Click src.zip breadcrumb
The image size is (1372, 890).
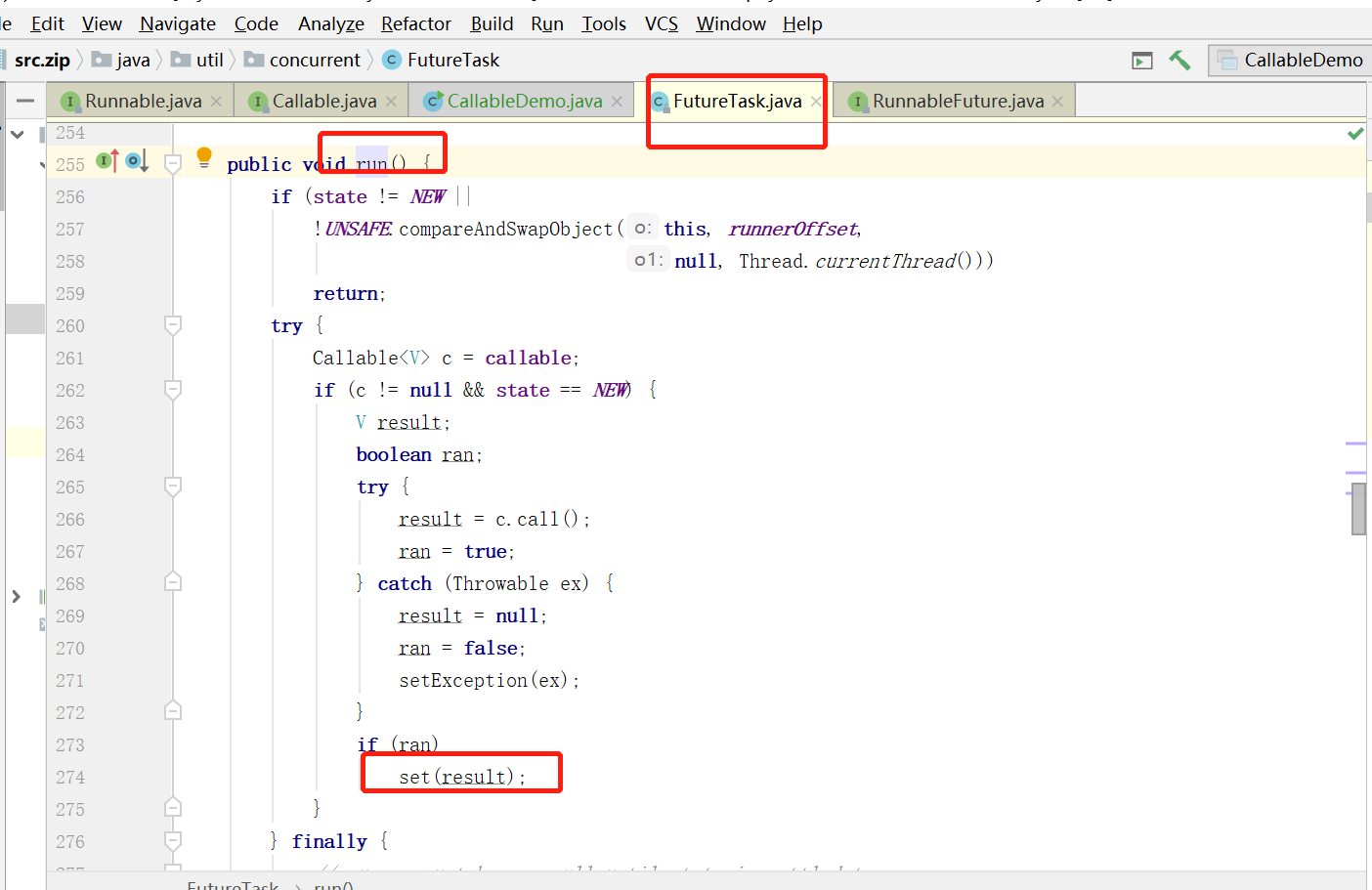[x=42, y=60]
